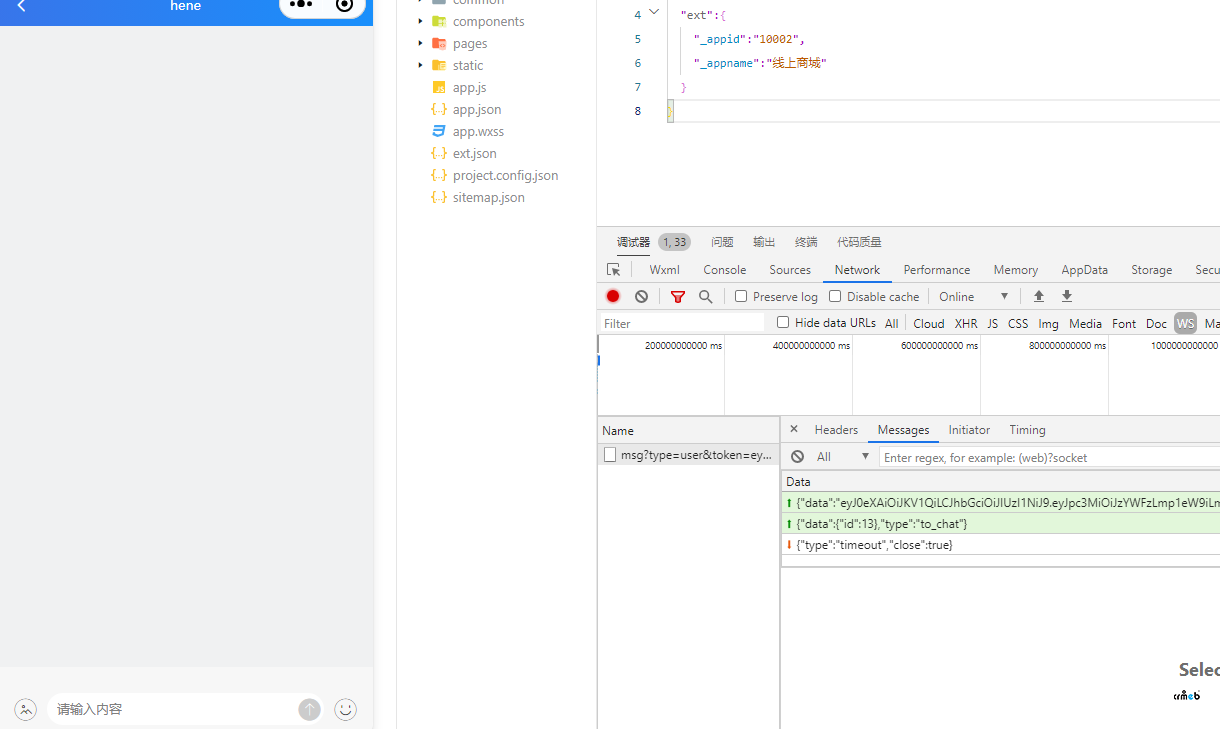1220x729 pixels.
Task: Open the Headers tab of request
Action: pos(836,430)
